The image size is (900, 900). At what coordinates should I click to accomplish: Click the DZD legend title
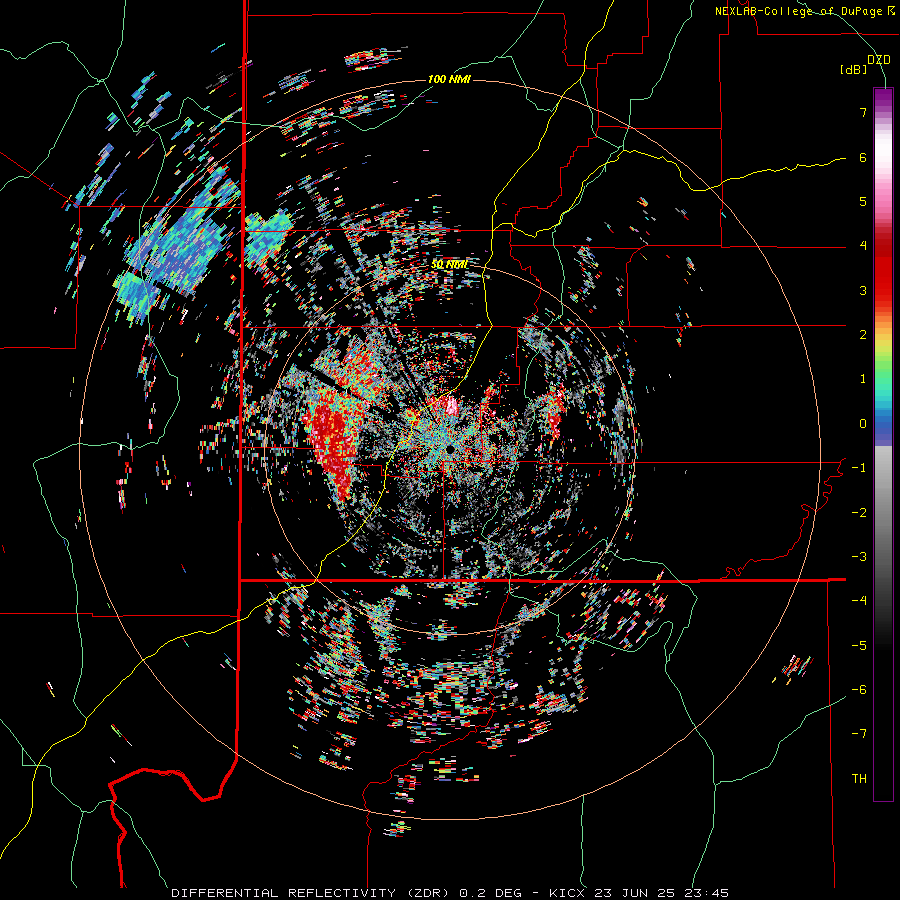878,60
